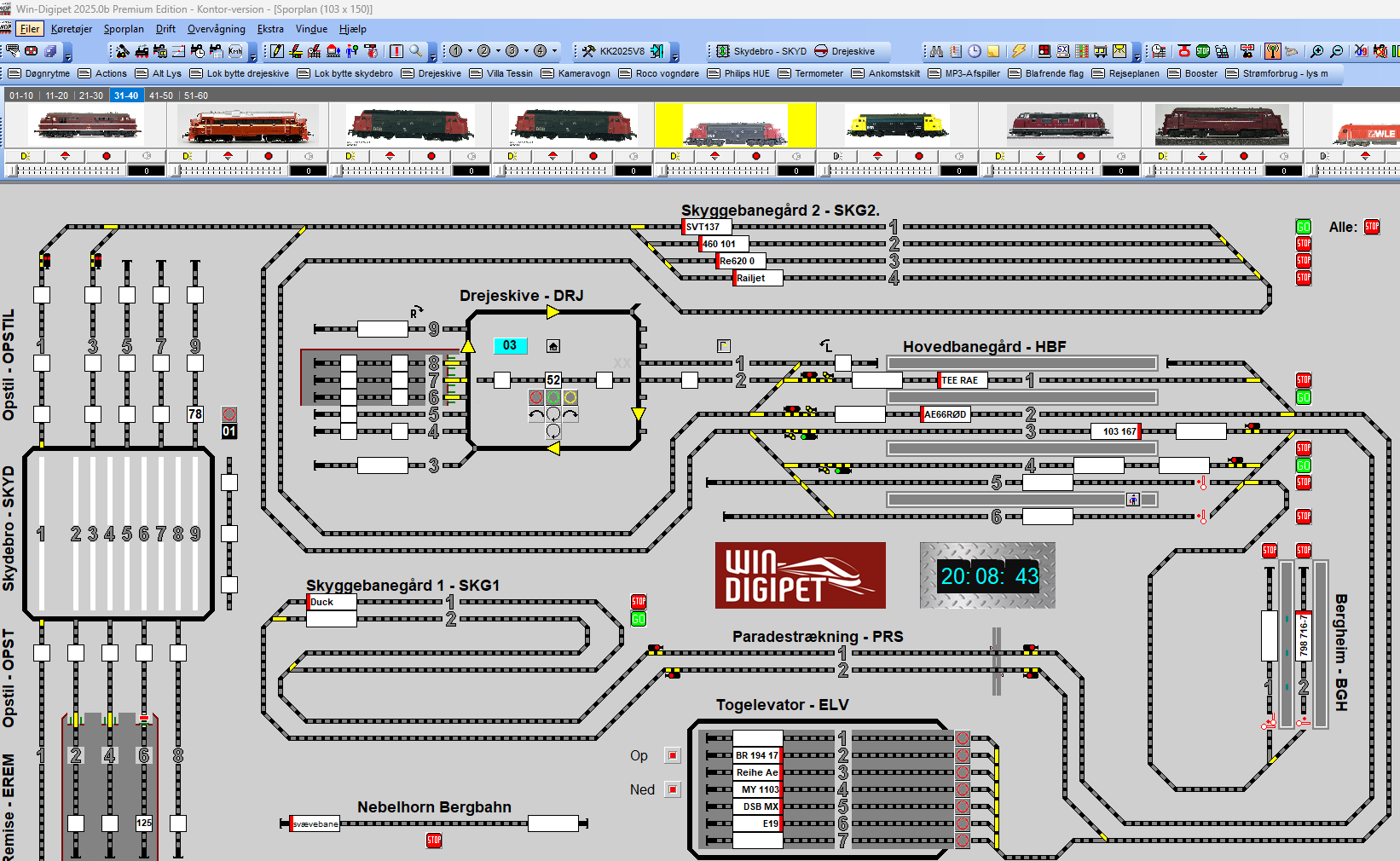
Task: Click the red exclamation mark icon
Action: coord(396,51)
